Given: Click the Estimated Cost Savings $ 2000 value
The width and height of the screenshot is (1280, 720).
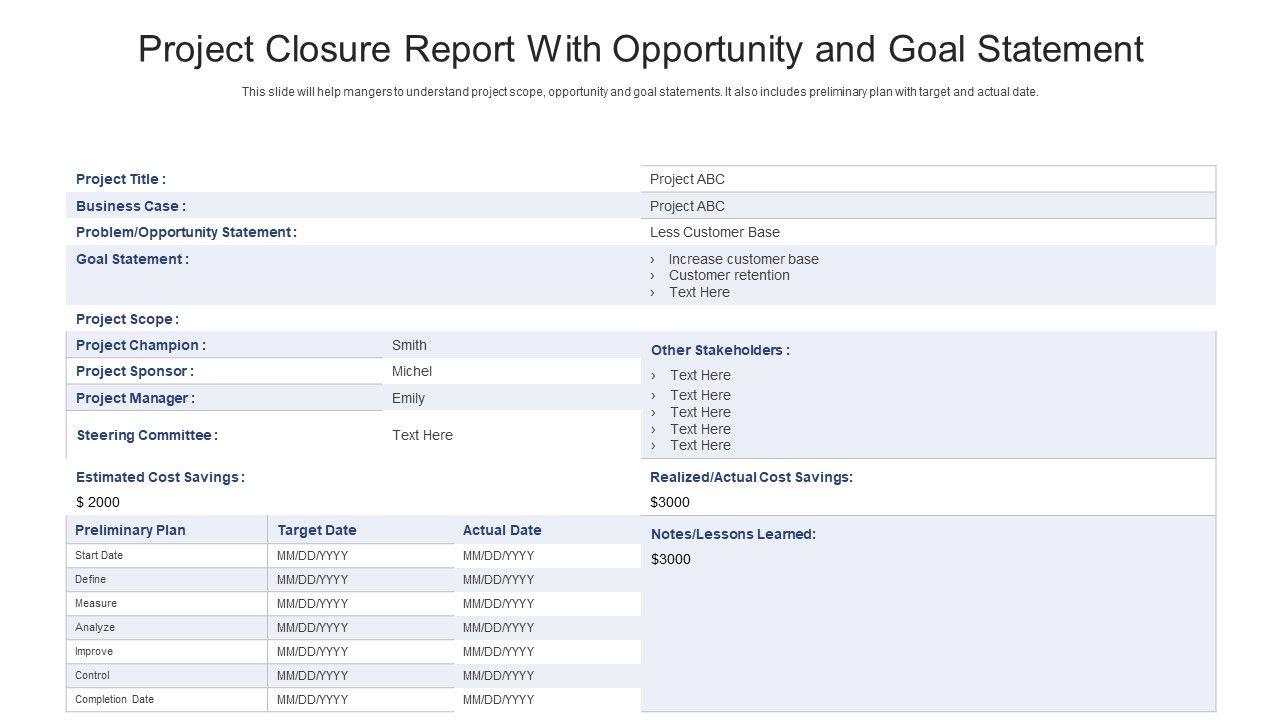Looking at the screenshot, I should point(98,502).
